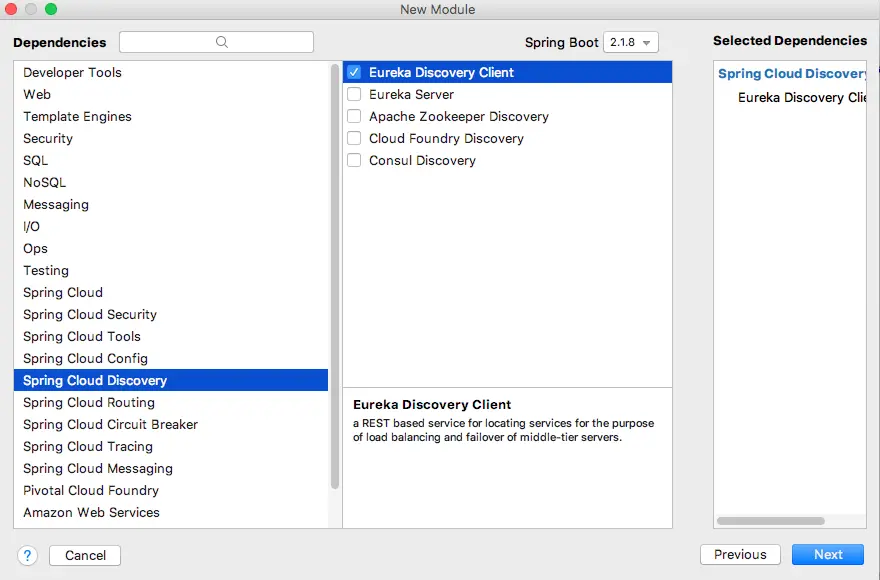Screen dimensions: 880x580
Task: Click the category list vertical scrollbar
Action: tap(335, 276)
